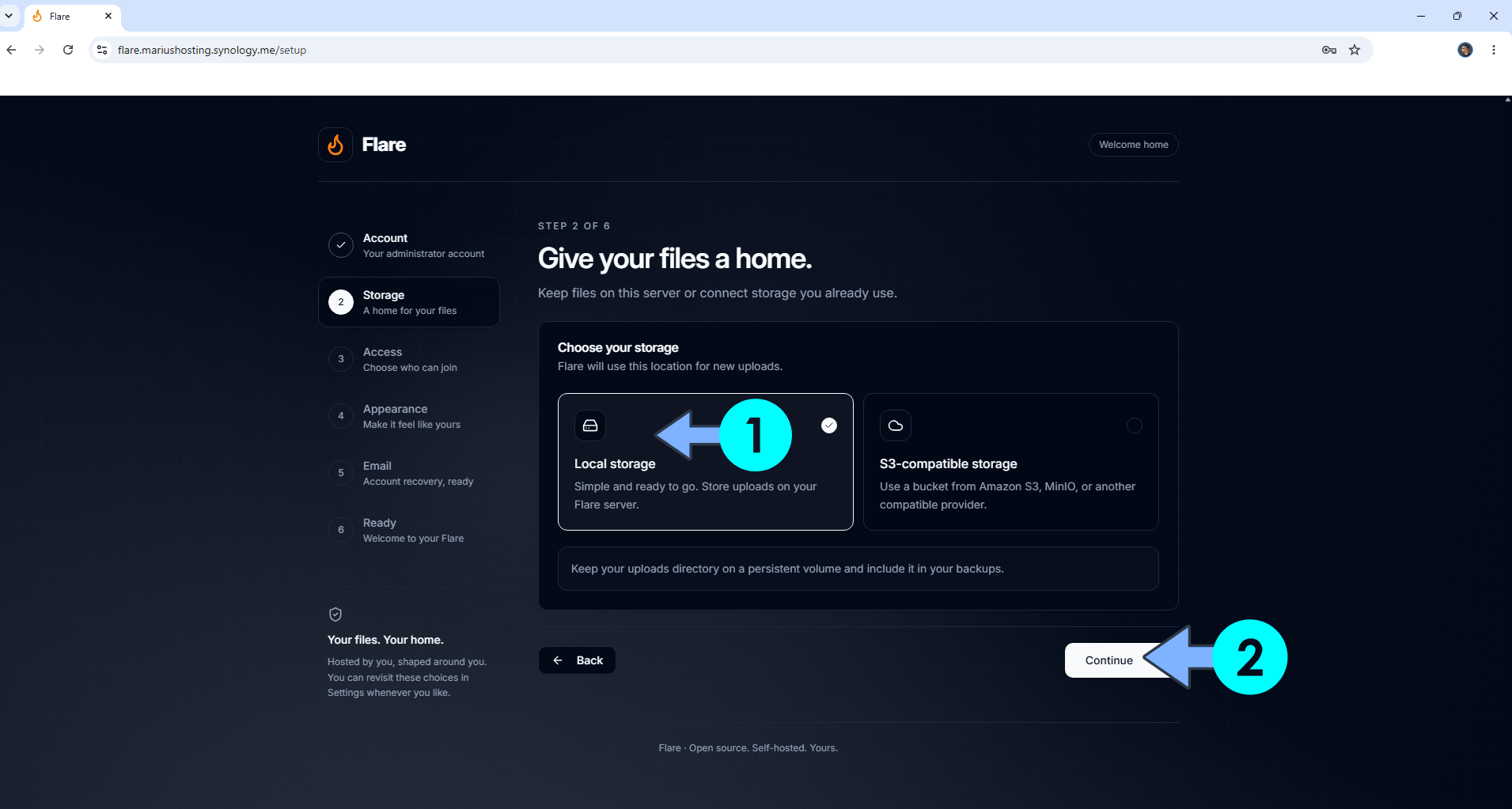Click the Flare flame logo icon
Image resolution: width=1512 pixels, height=809 pixels.
[x=335, y=145]
